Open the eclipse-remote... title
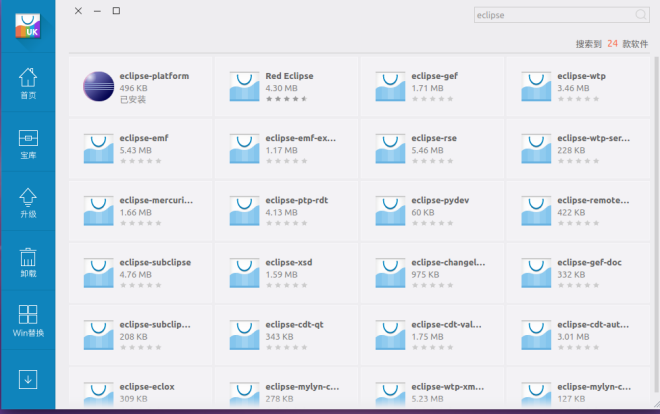Screen dimensions: 660x414 point(593,200)
